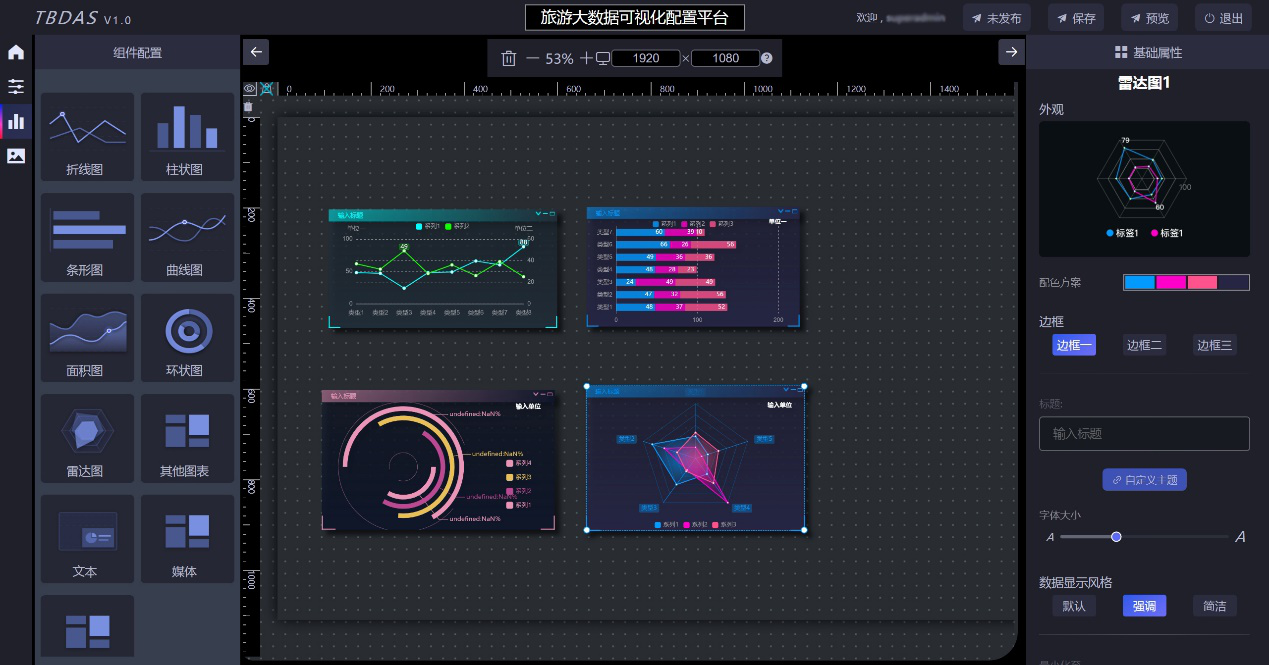
Task: Click the plus zoom-in icon next to 53%
Action: coord(586,58)
